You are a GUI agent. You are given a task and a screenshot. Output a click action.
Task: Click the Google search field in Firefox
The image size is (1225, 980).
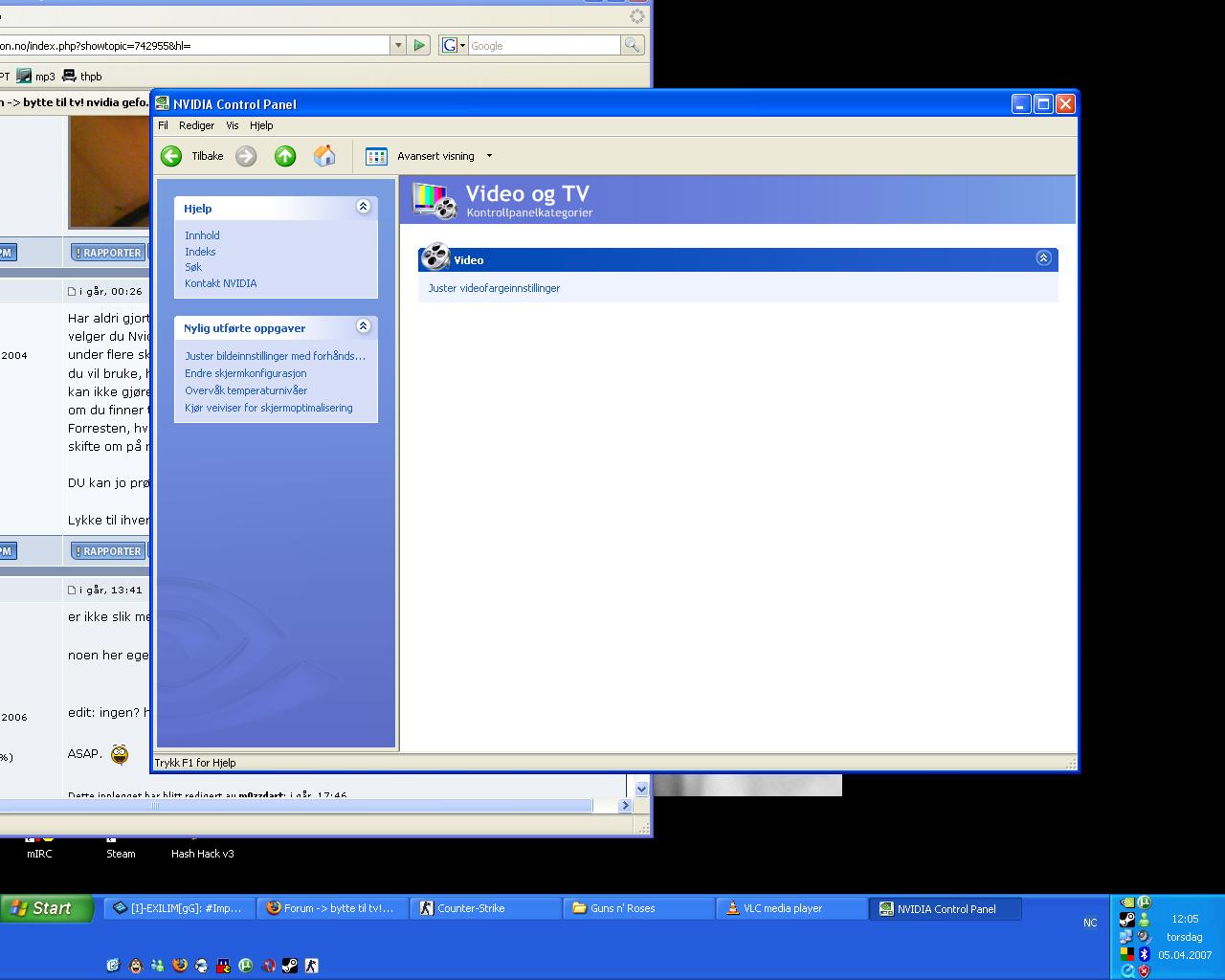544,45
